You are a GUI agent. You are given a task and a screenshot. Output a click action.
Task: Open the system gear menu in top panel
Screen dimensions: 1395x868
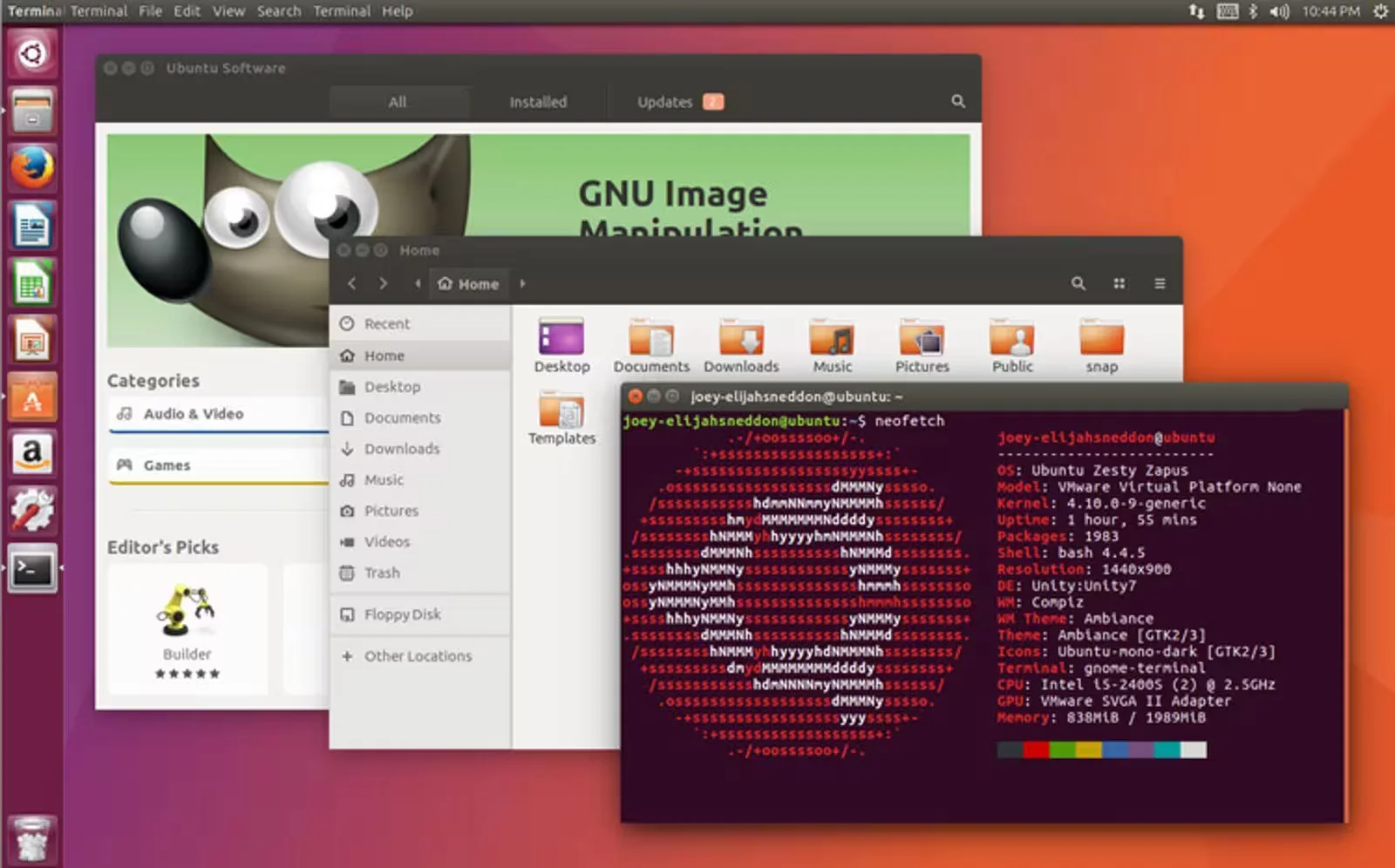click(x=1380, y=11)
